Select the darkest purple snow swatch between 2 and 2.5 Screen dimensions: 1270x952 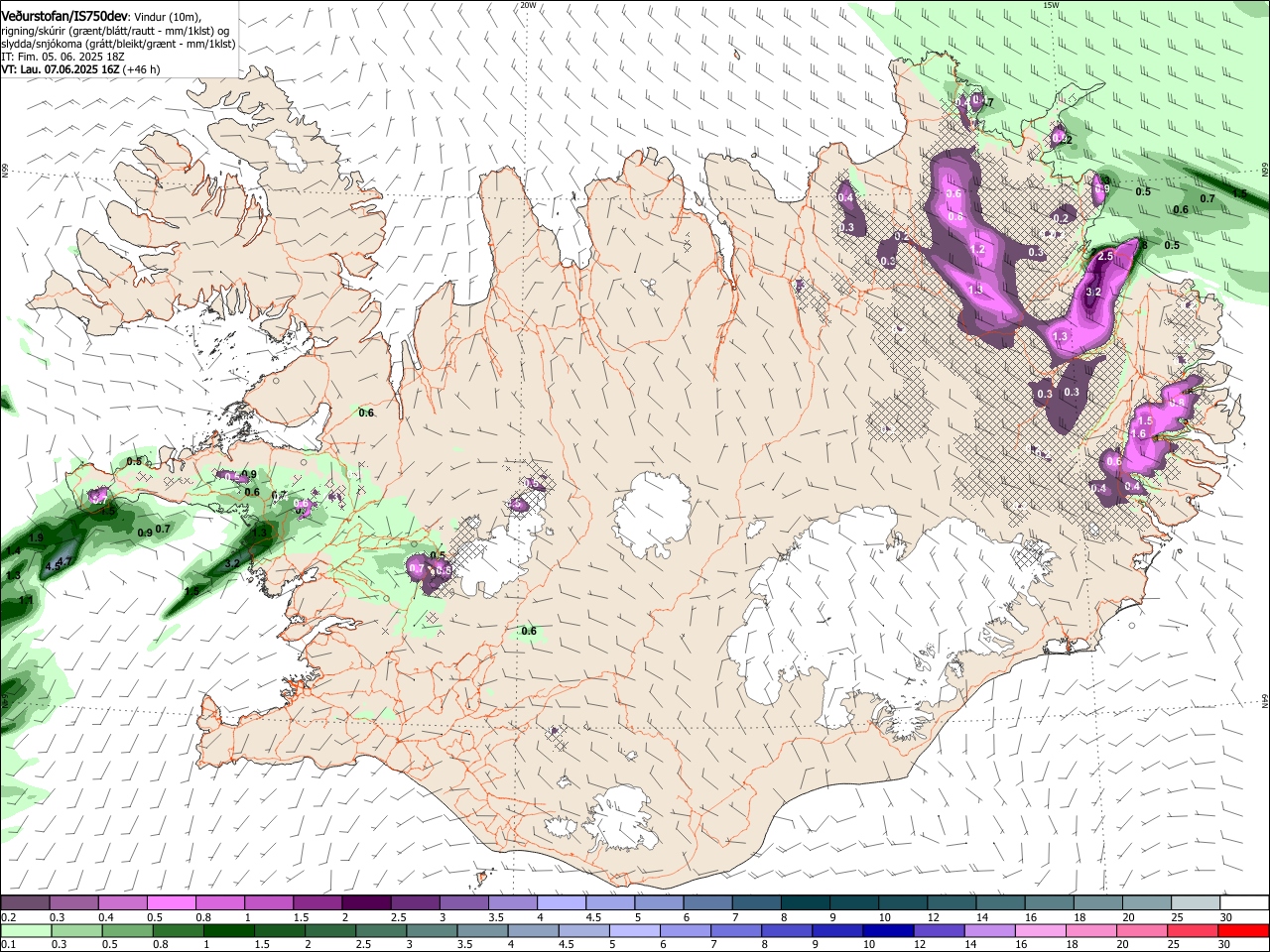pos(366,903)
